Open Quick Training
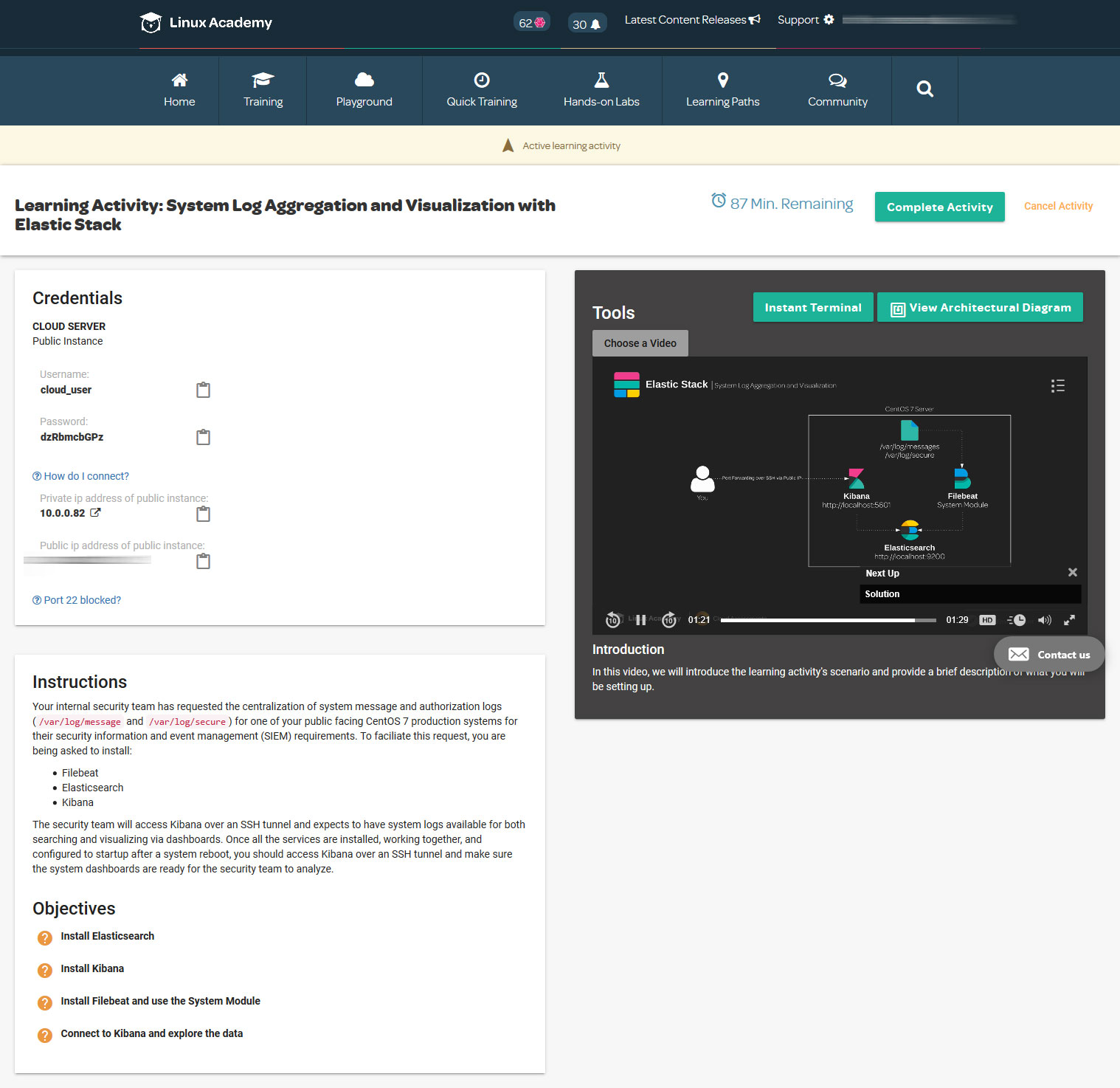Screen dimensions: 1120x1088 pyautogui.click(x=482, y=91)
